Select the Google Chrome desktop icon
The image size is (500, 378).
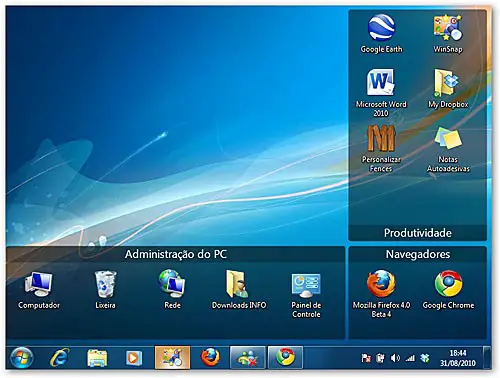pyautogui.click(x=448, y=290)
